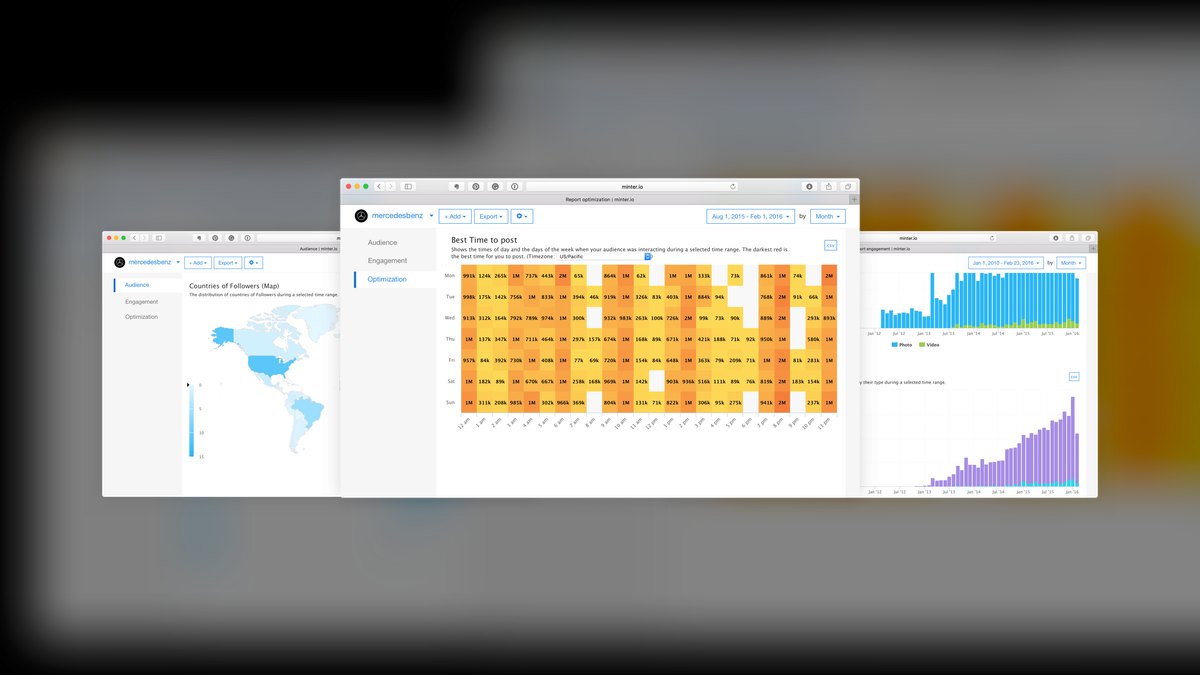Screen dimensions: 1200x675
Task: Select the Engagement tab in the left window
Action: 141,301
